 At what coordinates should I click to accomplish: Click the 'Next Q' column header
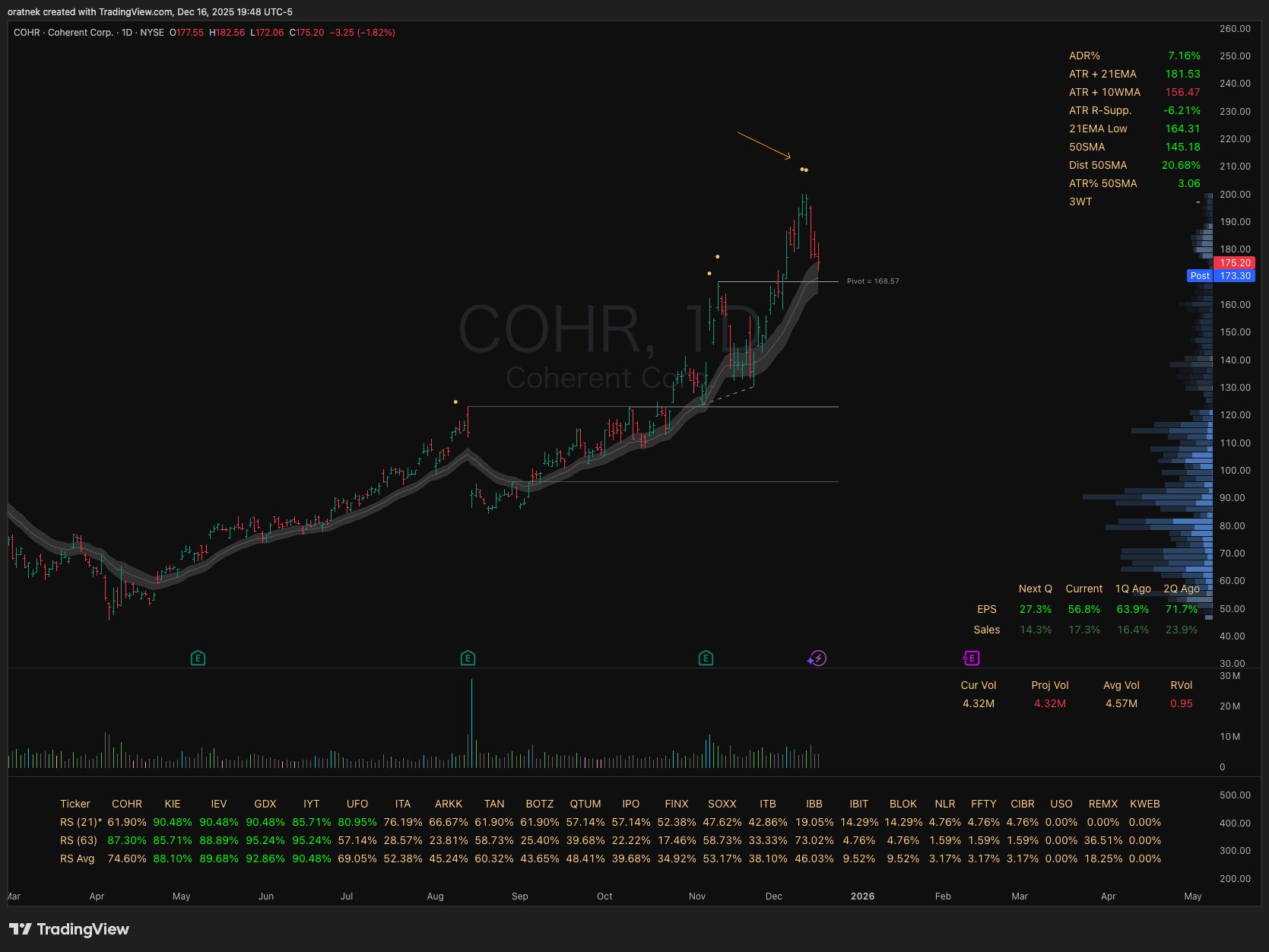click(1036, 589)
